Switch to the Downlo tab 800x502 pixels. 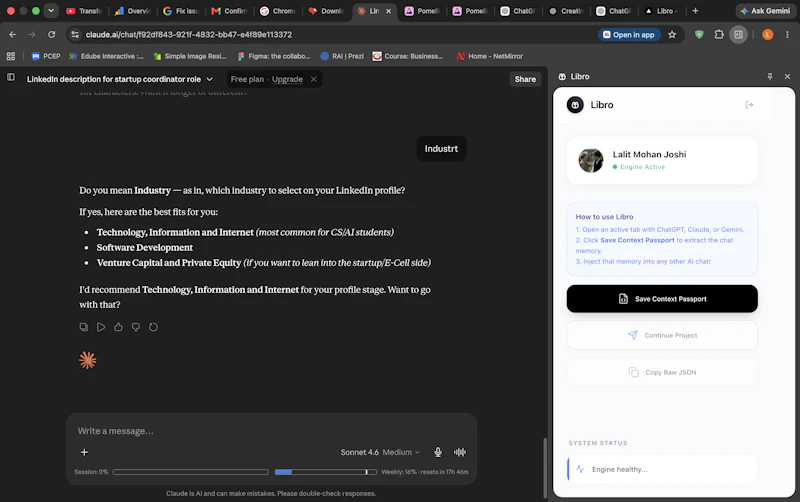click(x=327, y=11)
